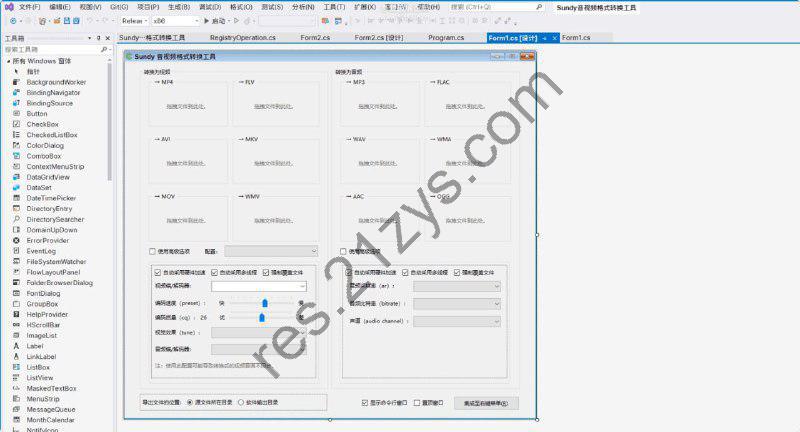
Task: Select the DataSet toolbox icon
Action: [16, 188]
